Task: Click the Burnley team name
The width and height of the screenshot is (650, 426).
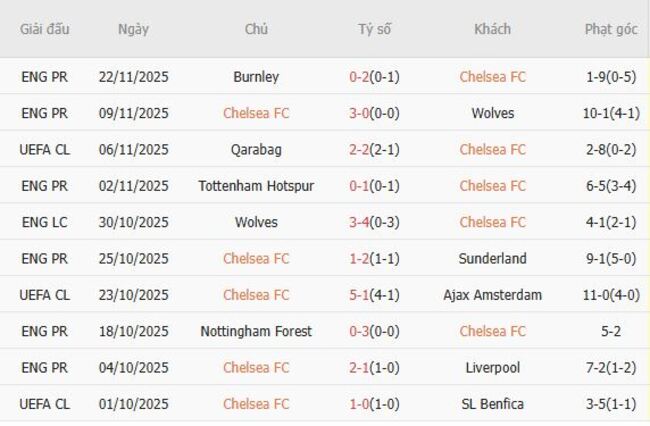Action: coord(256,77)
